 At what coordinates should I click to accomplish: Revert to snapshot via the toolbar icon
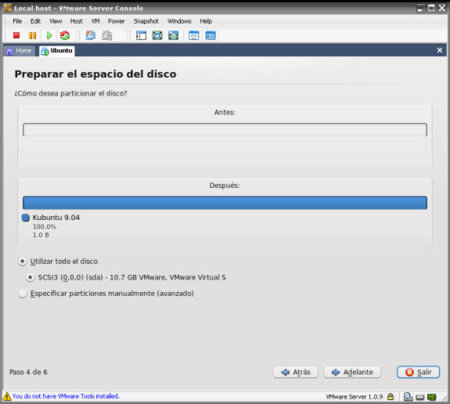pyautogui.click(x=107, y=35)
